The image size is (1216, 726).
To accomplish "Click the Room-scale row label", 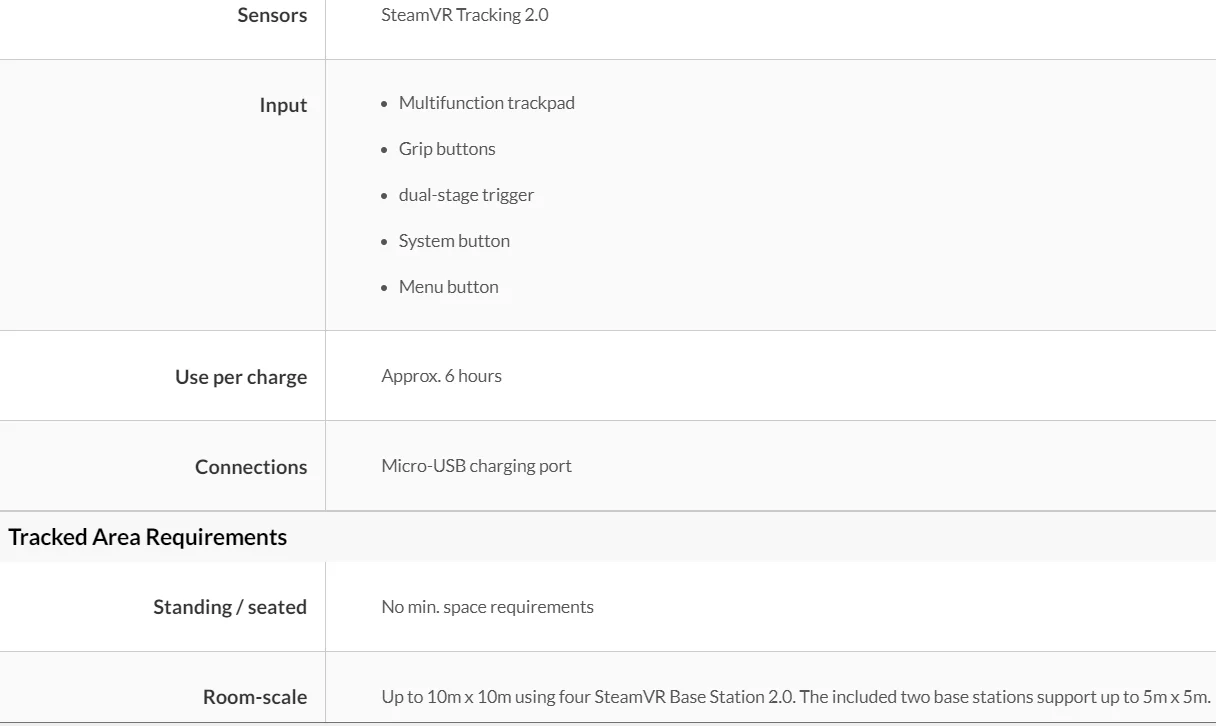I will click(255, 697).
